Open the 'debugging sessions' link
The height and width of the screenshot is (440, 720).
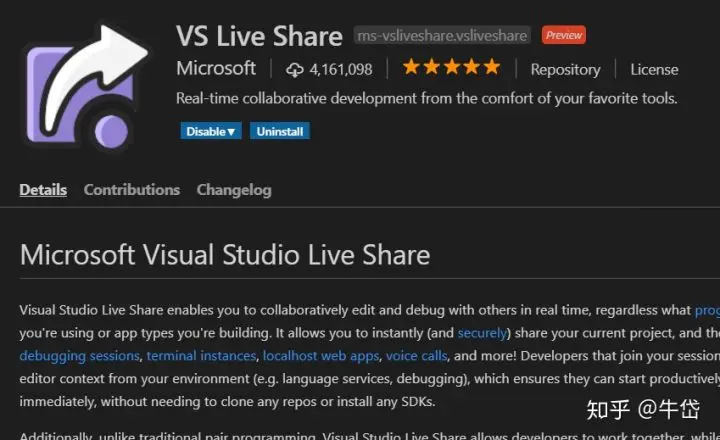pyautogui.click(x=79, y=356)
